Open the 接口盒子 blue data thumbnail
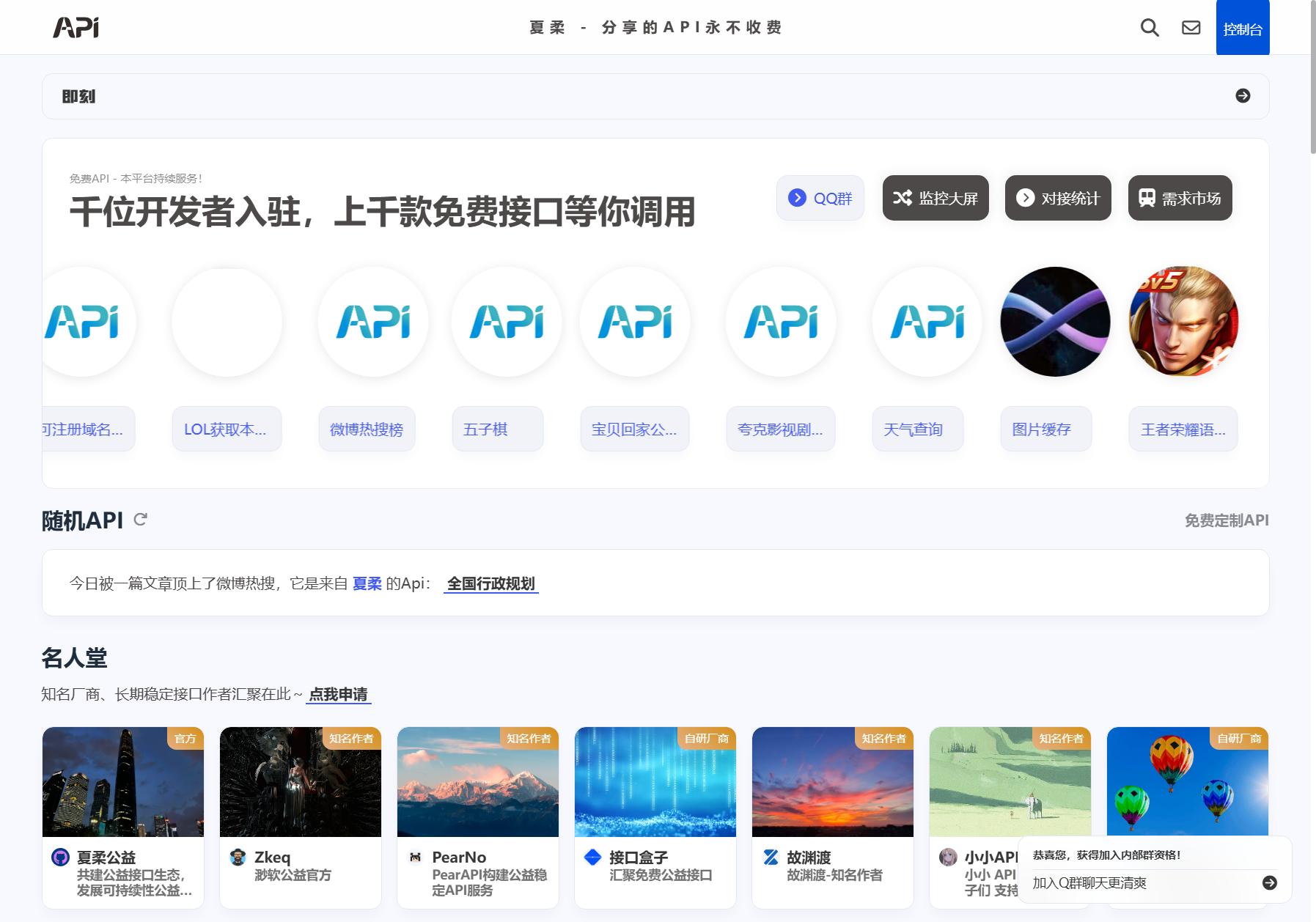Image resolution: width=1316 pixels, height=922 pixels. (655, 782)
